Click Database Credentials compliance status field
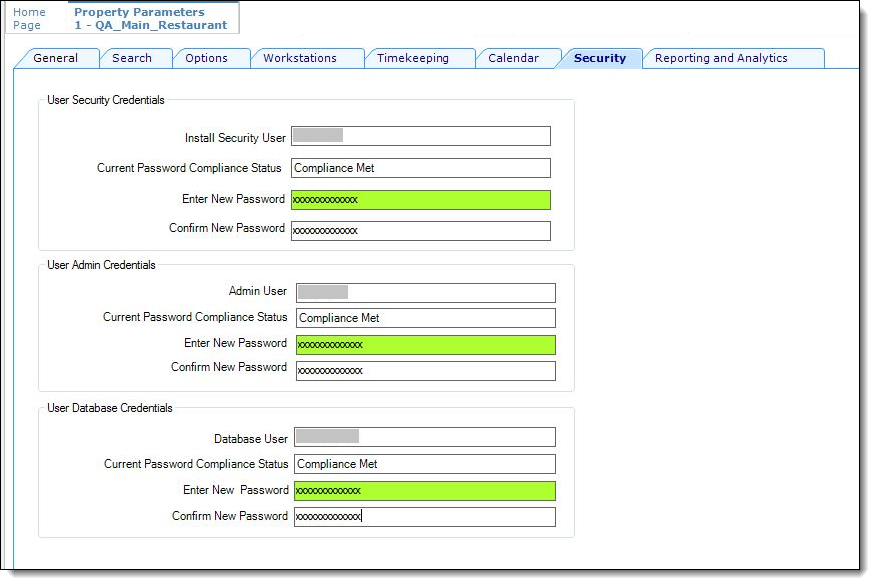The width and height of the screenshot is (875, 585). click(x=425, y=464)
